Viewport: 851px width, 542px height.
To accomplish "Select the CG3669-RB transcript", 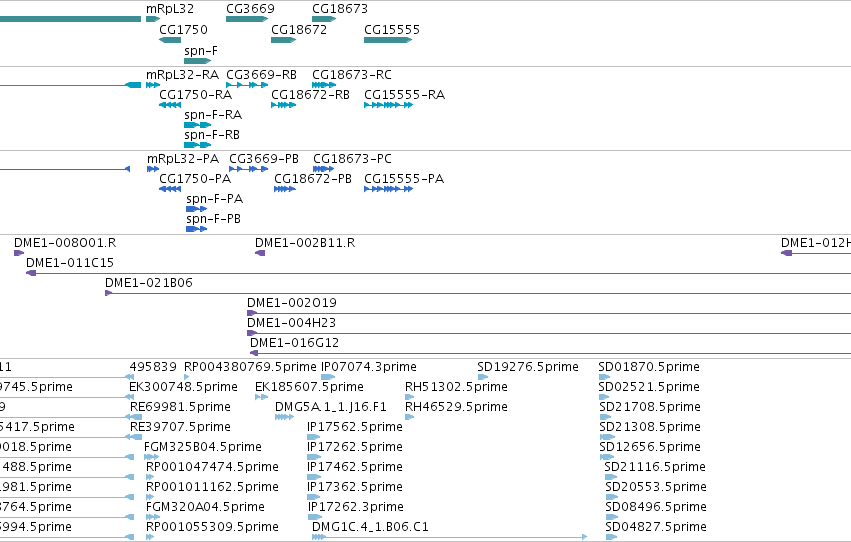I will click(247, 85).
